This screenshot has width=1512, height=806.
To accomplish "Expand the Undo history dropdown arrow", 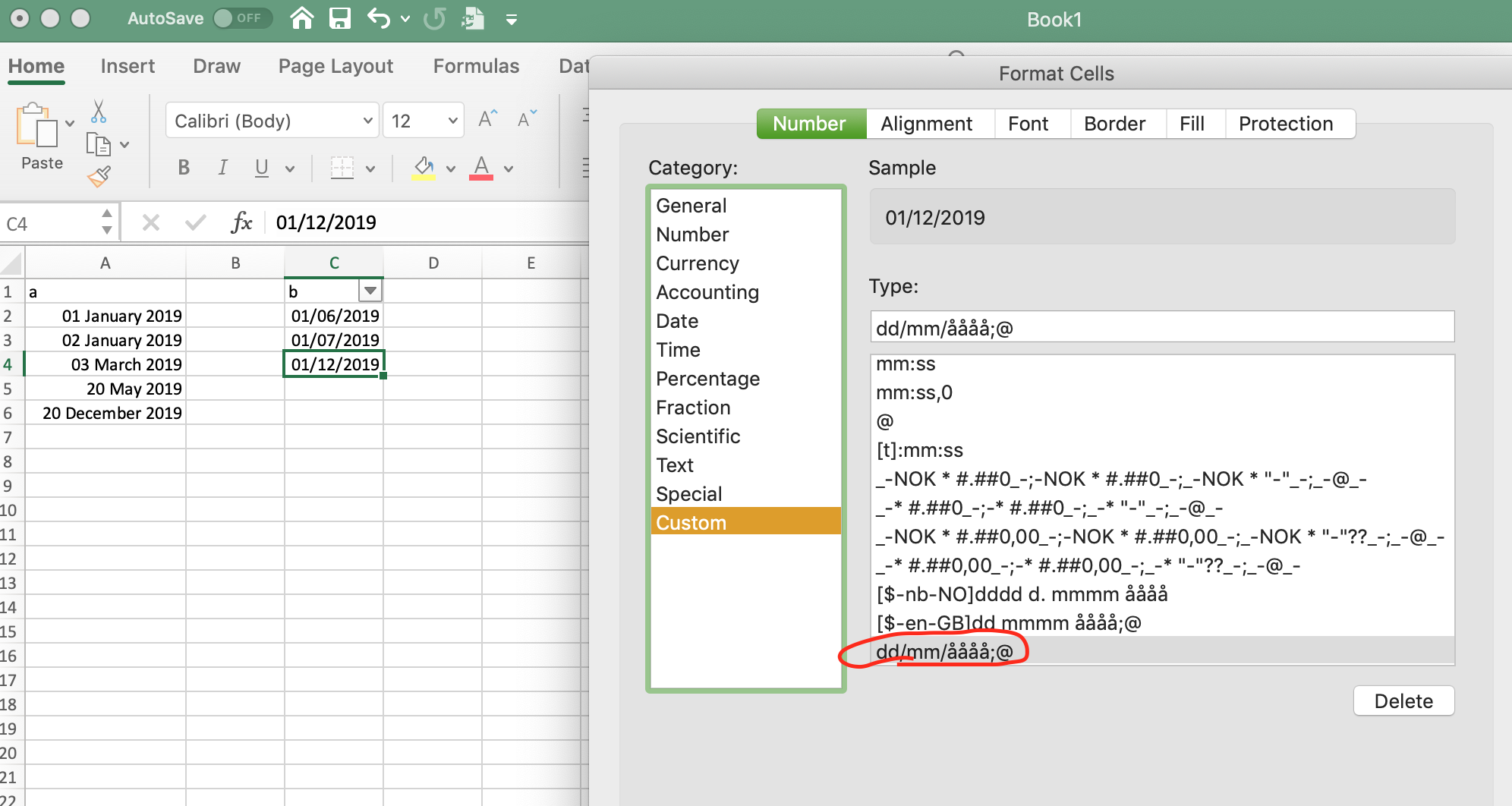I will tap(405, 18).
